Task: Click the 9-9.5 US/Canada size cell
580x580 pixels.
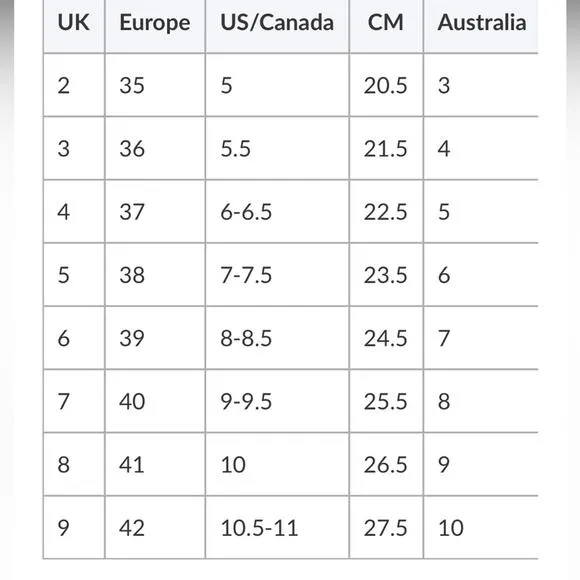Action: [277, 401]
